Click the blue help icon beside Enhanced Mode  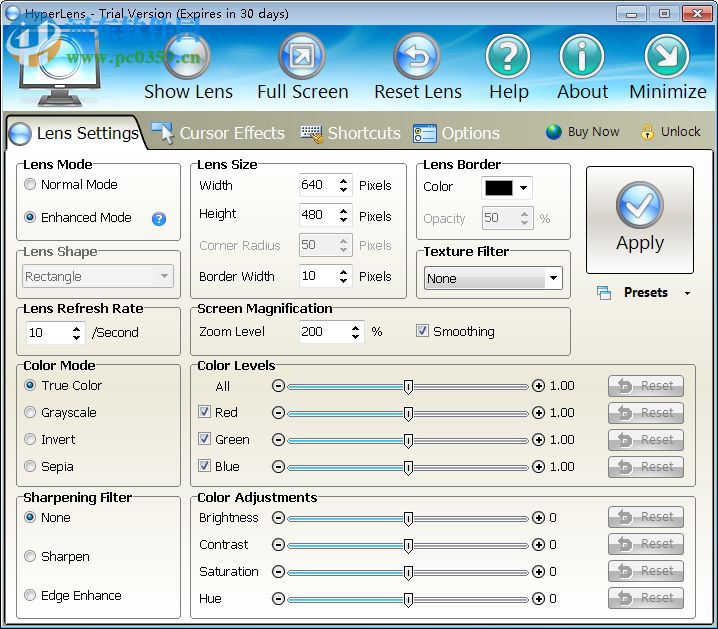[x=158, y=218]
